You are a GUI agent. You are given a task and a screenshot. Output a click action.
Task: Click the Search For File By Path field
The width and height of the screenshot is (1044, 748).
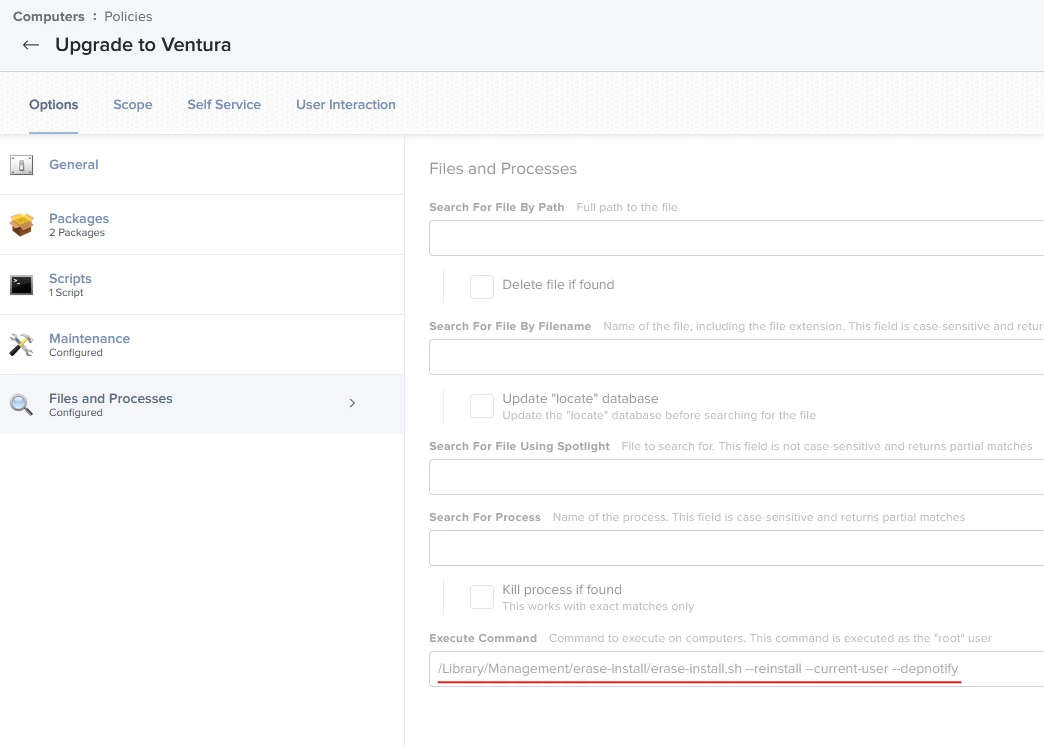coord(736,238)
